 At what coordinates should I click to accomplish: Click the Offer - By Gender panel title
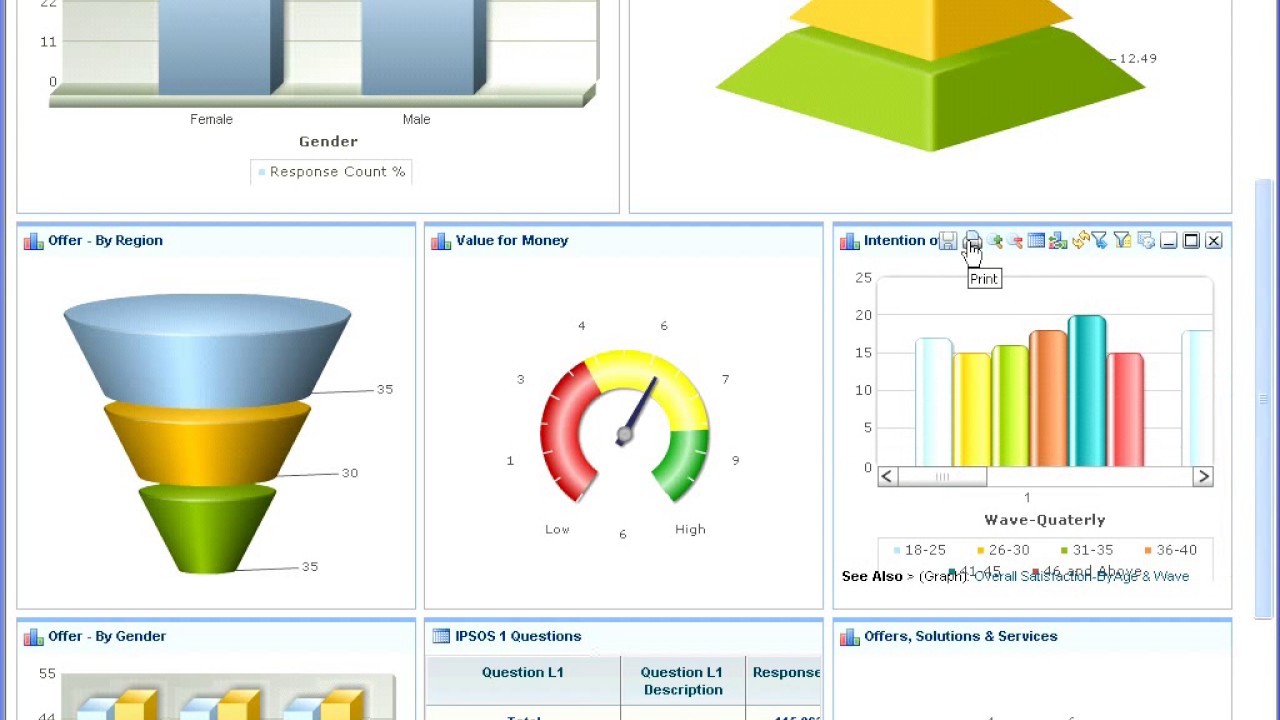click(107, 636)
